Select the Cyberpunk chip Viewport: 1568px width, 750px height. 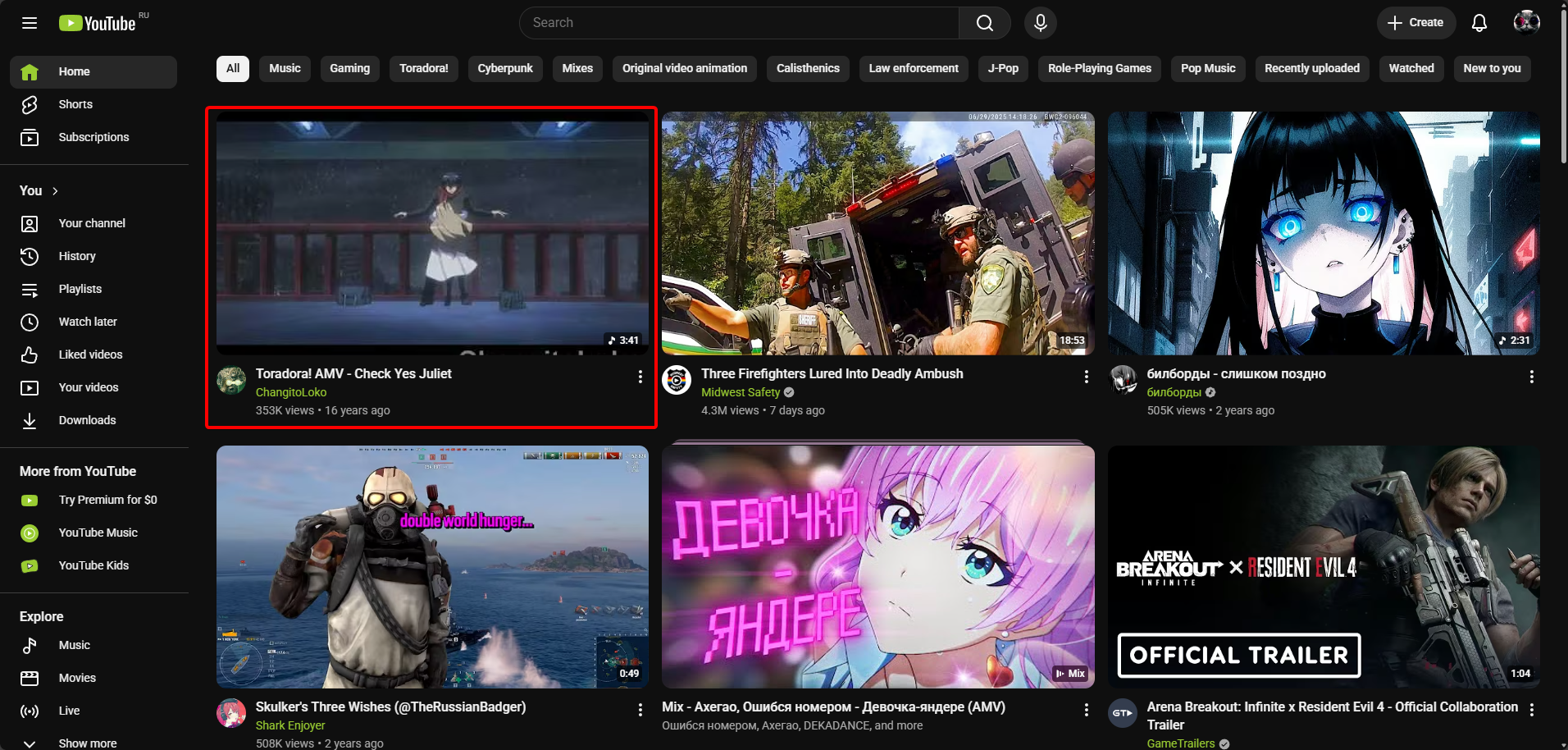click(x=505, y=69)
